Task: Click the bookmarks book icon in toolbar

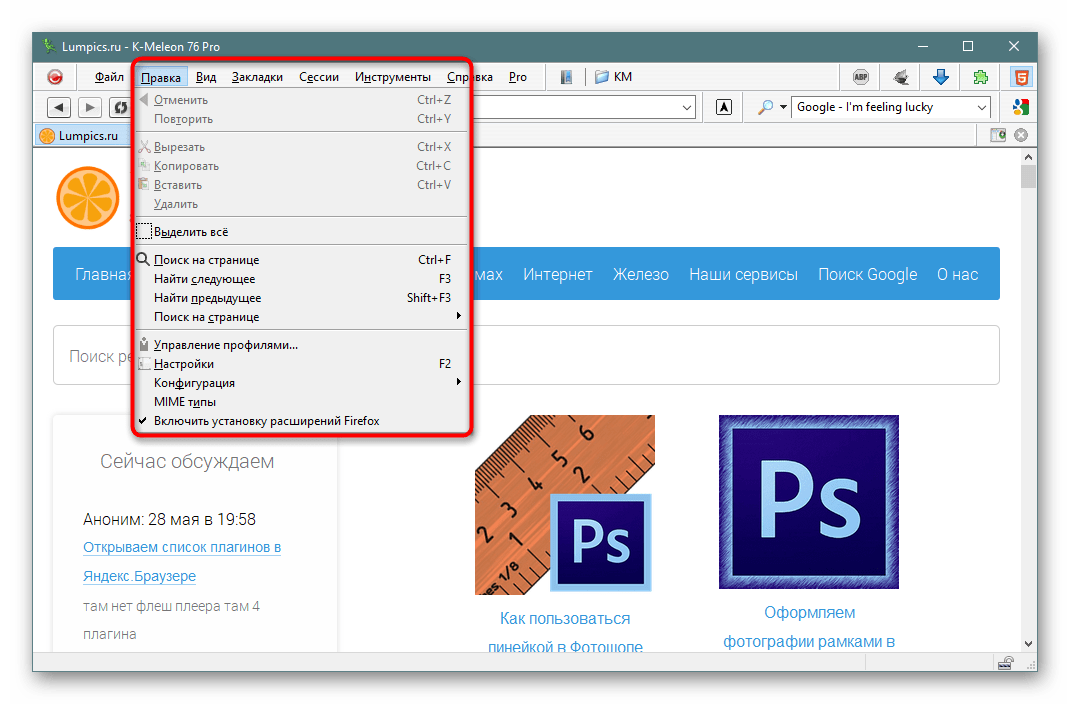Action: [566, 77]
